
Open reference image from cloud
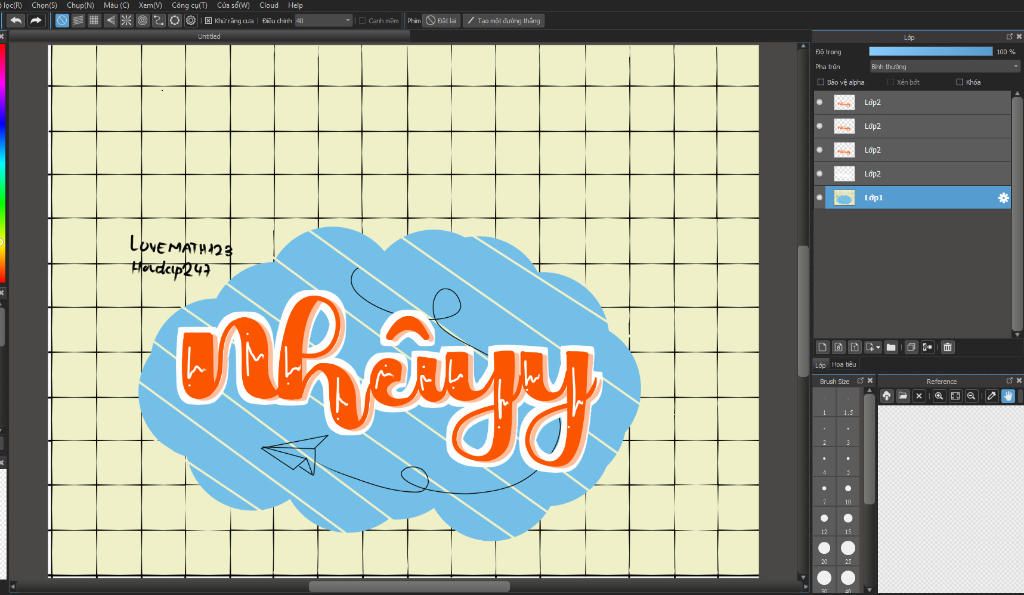[887, 396]
